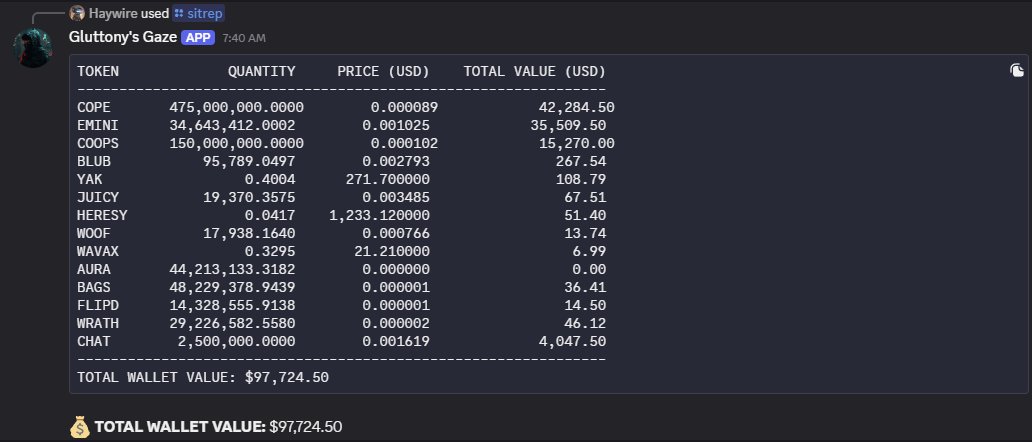Click BAGS total value 36.41
Viewport: 1032px width, 442px height.
click(x=586, y=287)
